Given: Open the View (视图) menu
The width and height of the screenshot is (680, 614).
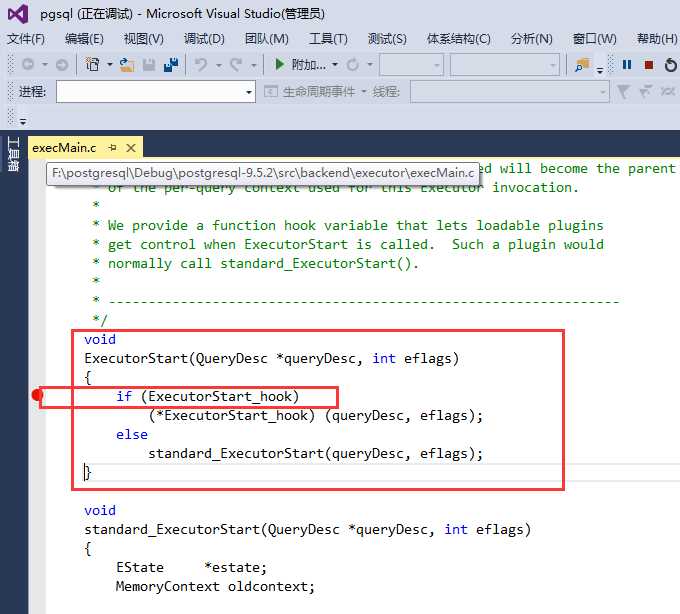Looking at the screenshot, I should tap(144, 39).
